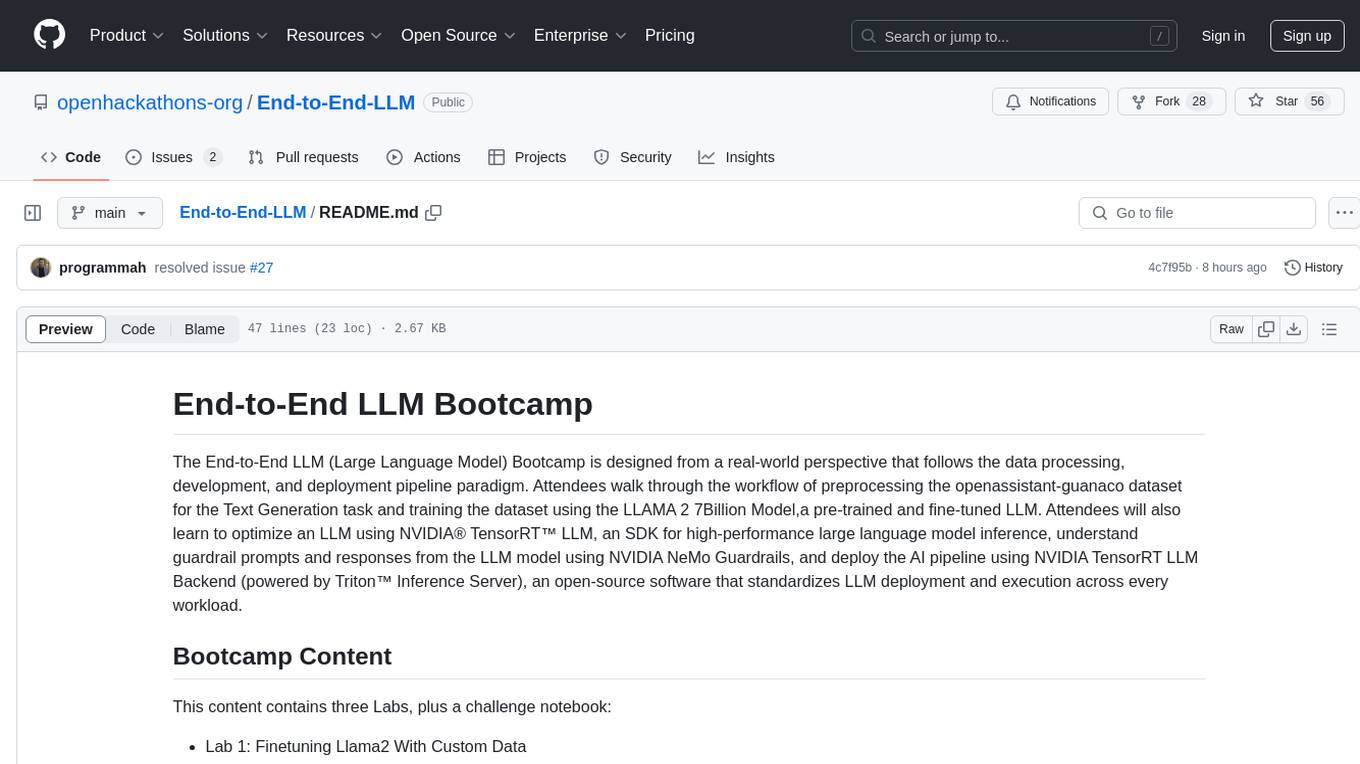Select the Blame view
Viewport: 1360px width, 764px height.
coord(205,329)
